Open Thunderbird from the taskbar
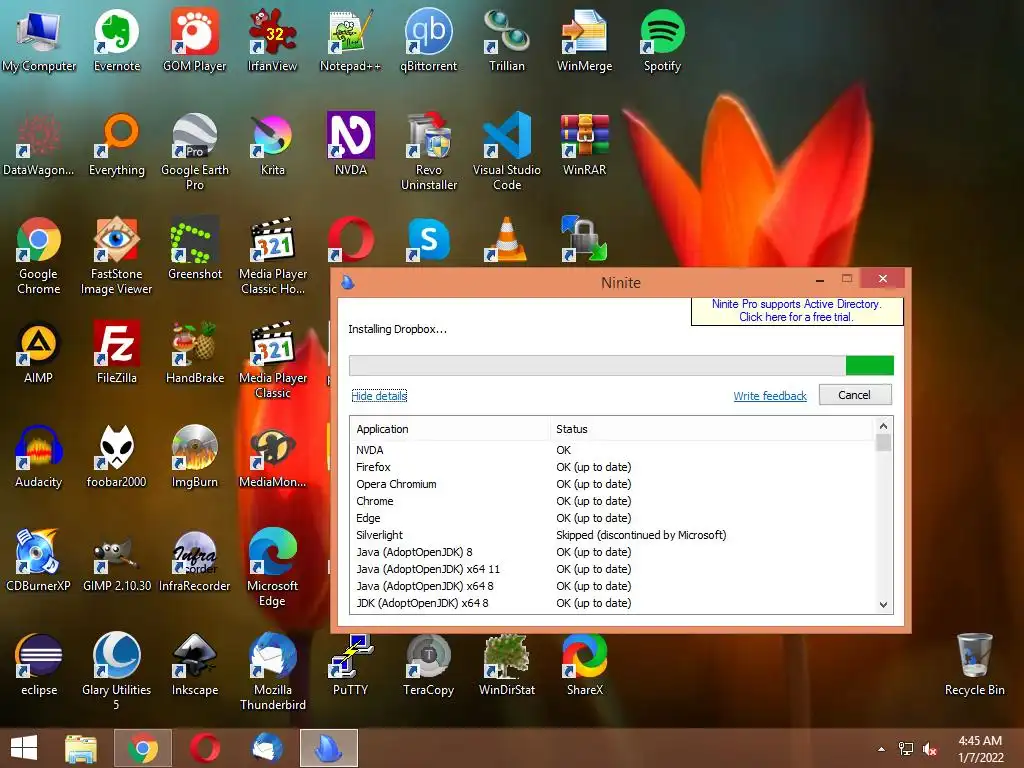Image resolution: width=1024 pixels, height=768 pixels. click(267, 748)
